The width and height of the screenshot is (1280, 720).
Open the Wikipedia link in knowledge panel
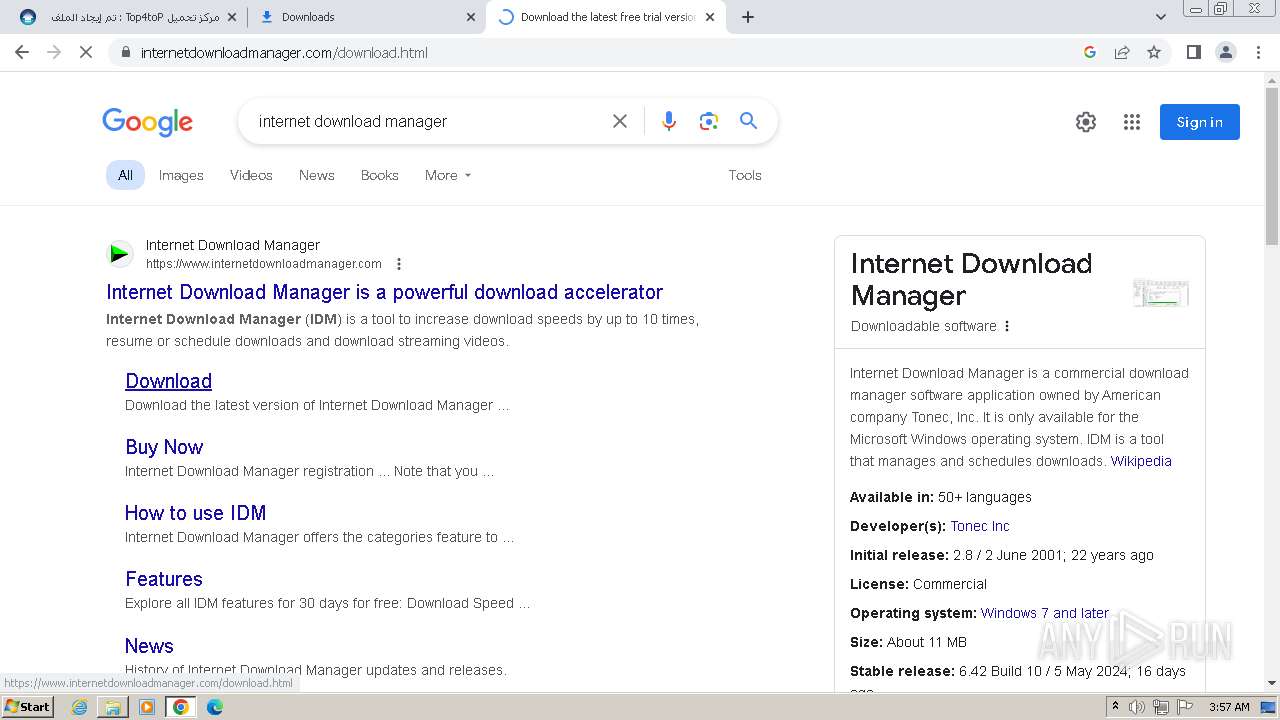click(x=1141, y=461)
